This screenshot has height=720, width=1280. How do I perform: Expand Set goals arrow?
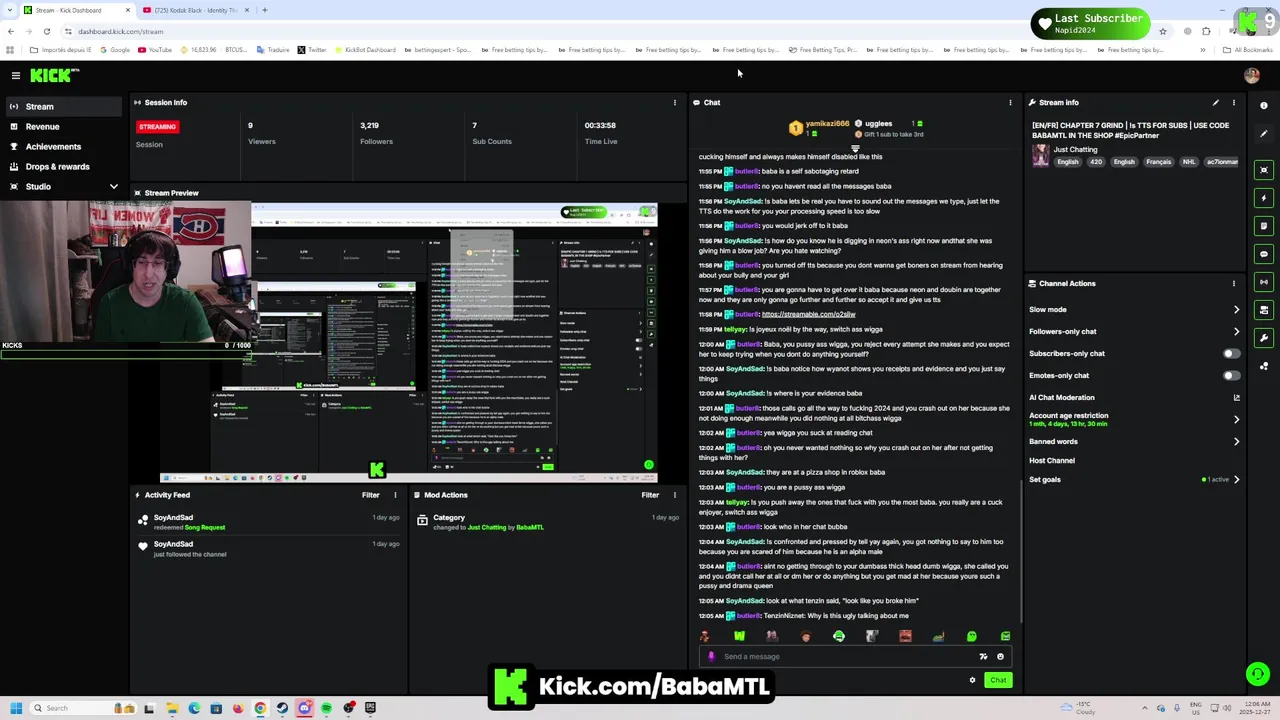[1237, 479]
